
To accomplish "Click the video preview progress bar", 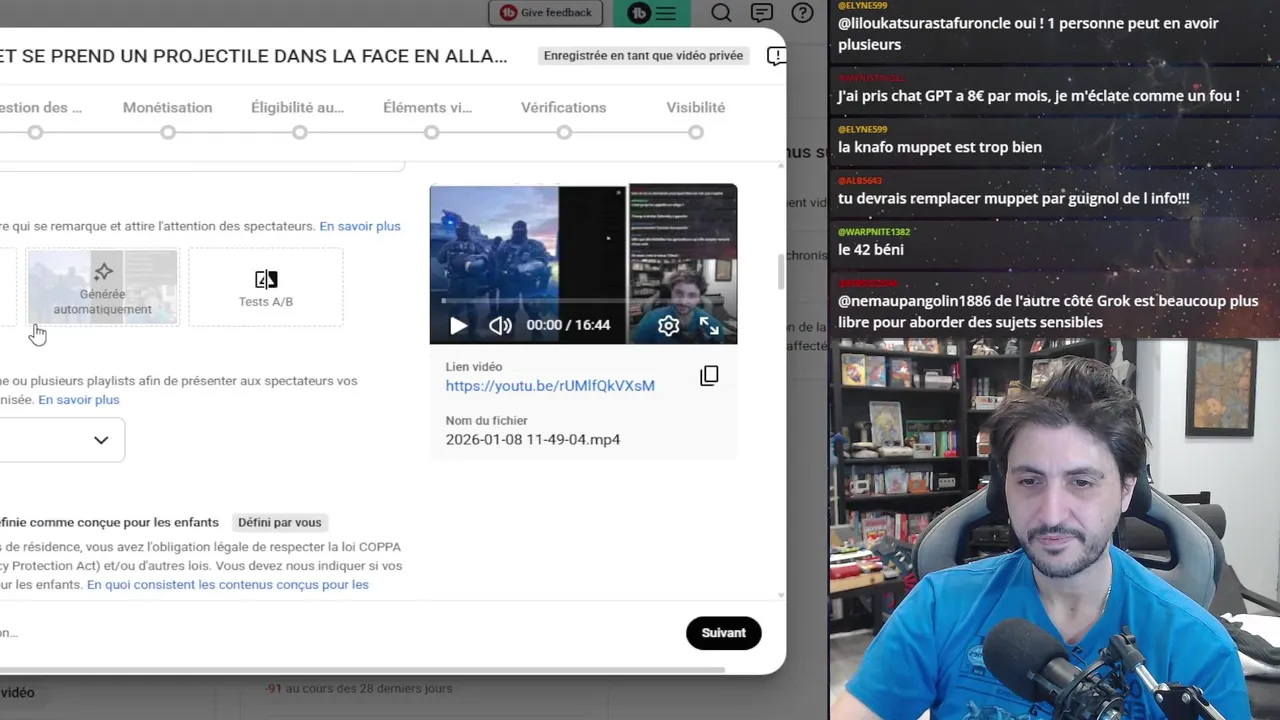I will tap(583, 300).
